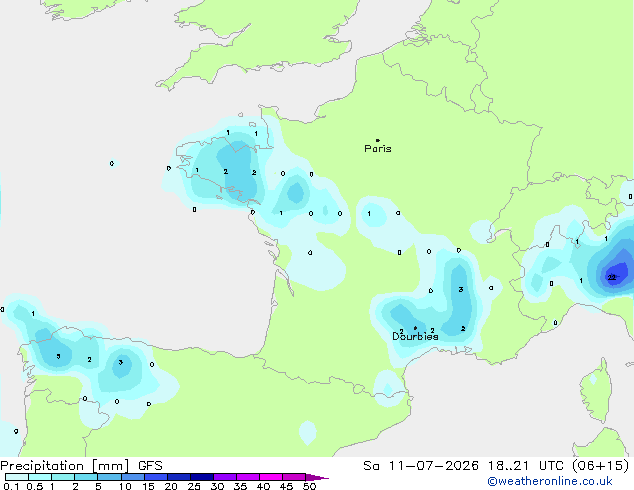Click the GFS model name in the title
634x490 pixels.
point(150,466)
